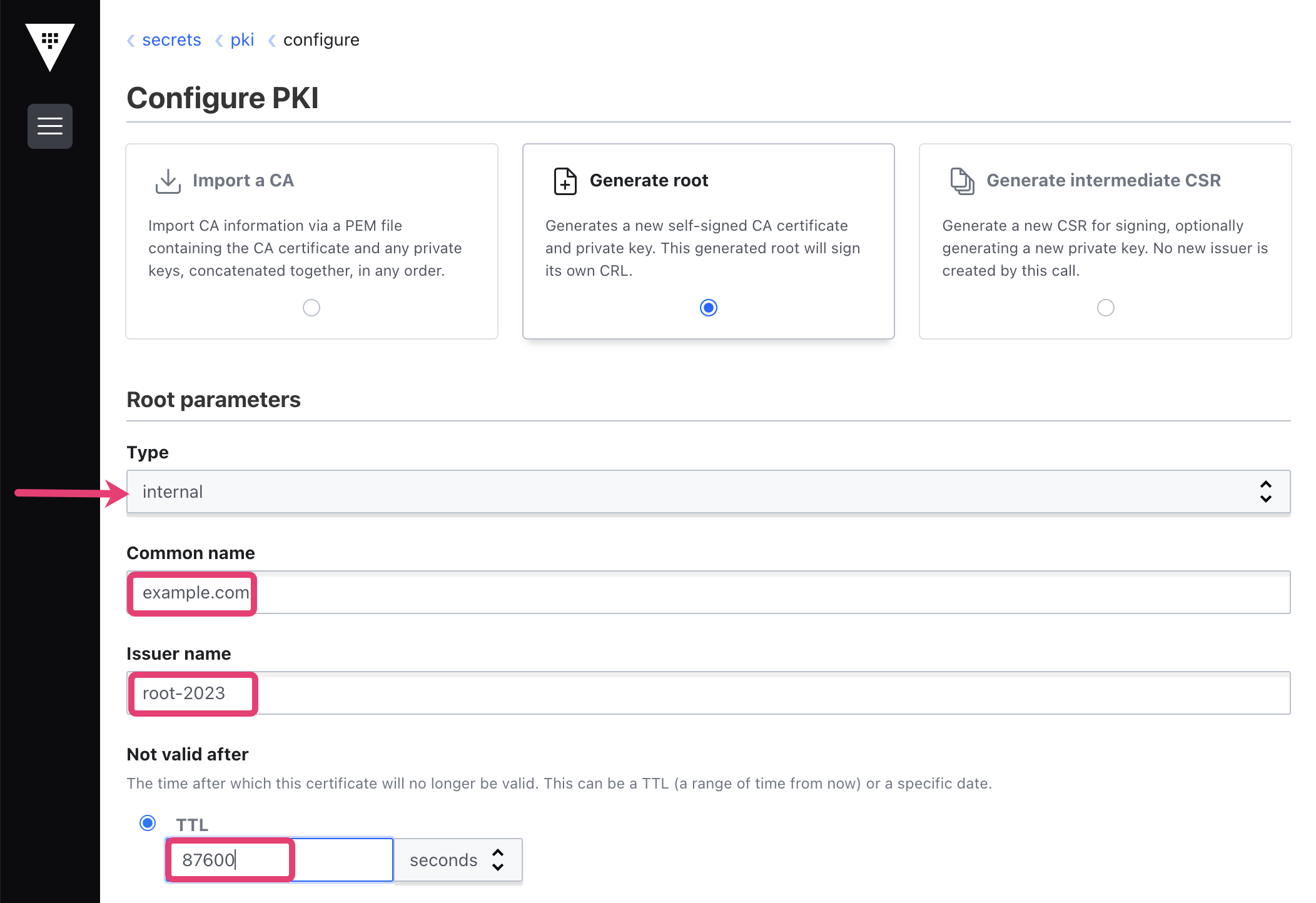Select the Generate root radio button

point(709,308)
